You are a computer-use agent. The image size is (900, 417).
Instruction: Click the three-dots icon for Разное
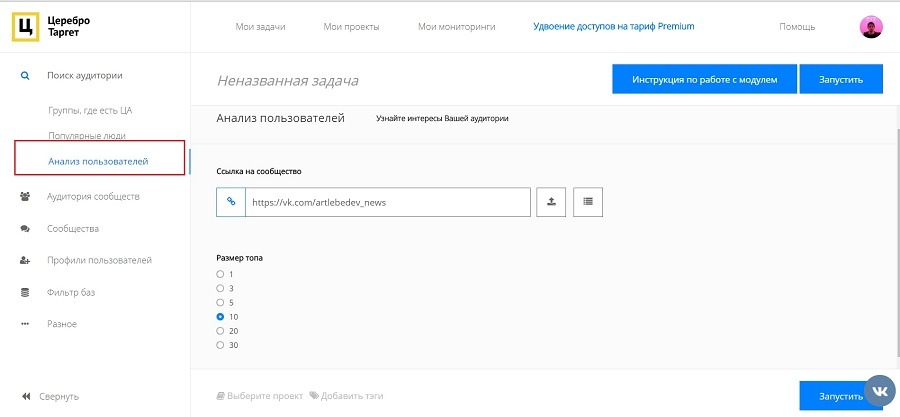click(25, 324)
